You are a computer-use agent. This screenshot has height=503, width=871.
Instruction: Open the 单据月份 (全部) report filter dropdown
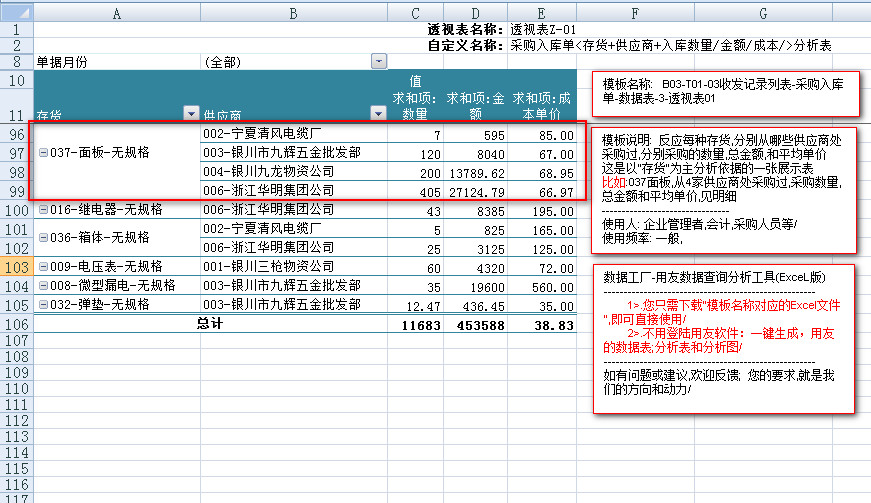379,62
